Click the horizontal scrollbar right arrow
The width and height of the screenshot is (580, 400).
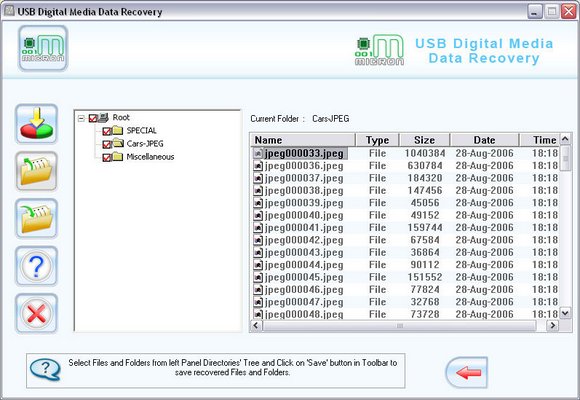553,326
